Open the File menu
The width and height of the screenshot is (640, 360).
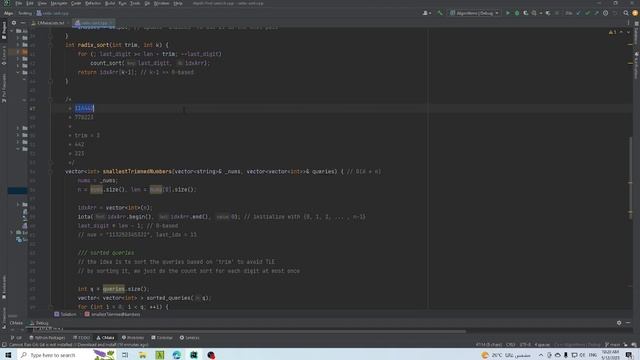[19, 3]
